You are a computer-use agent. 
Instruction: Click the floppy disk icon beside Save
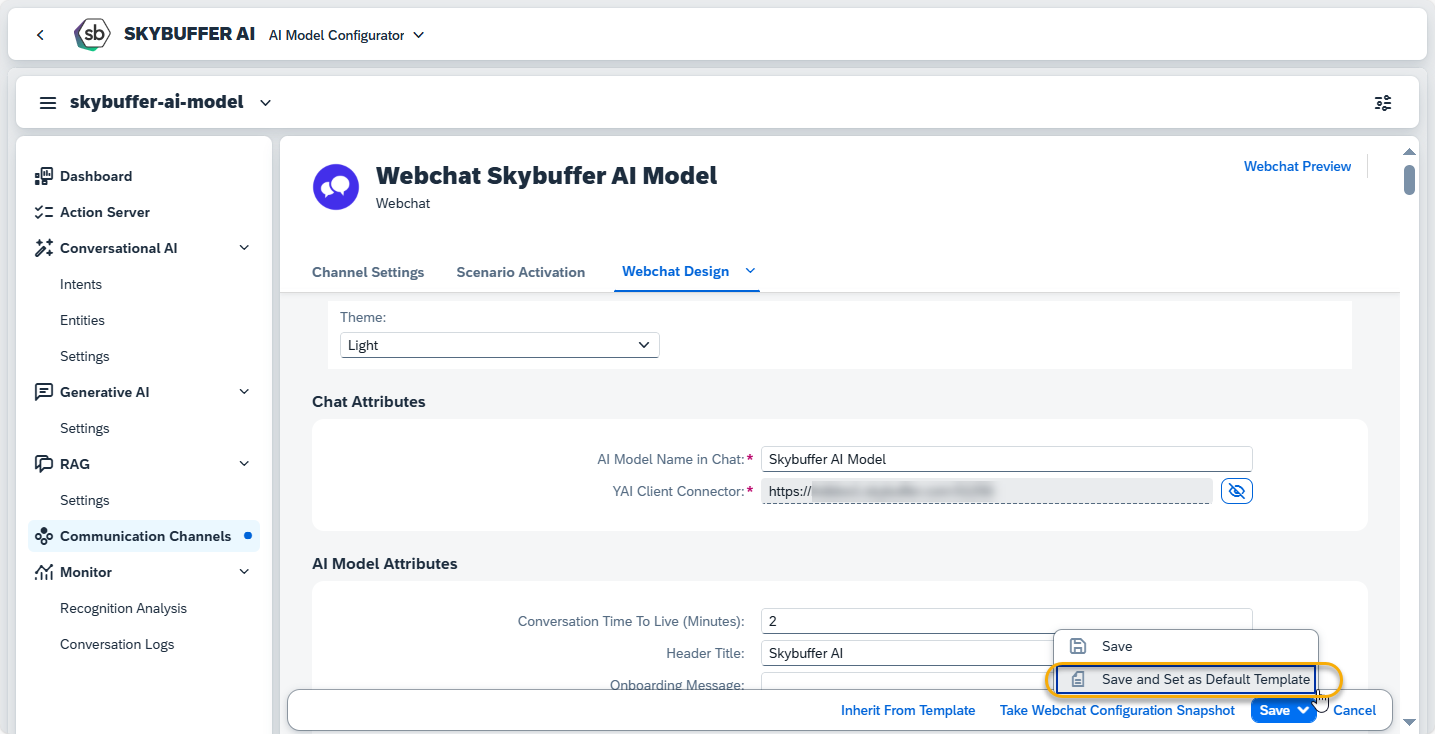pyautogui.click(x=1078, y=646)
